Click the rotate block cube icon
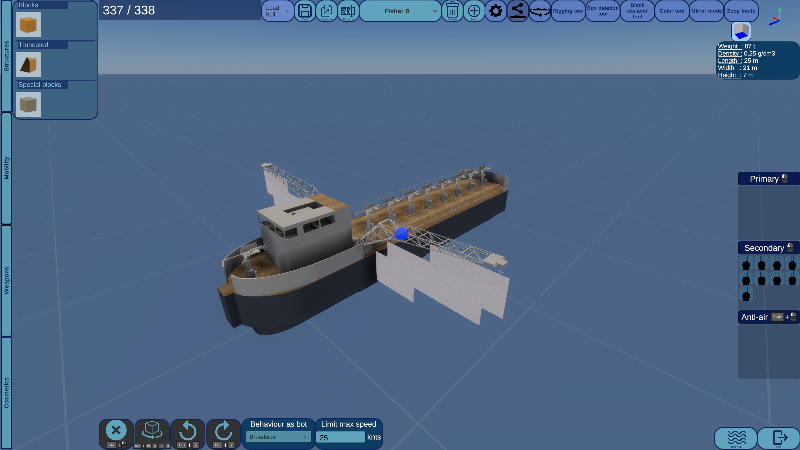Screen dimensions: 800x450 click(152, 434)
